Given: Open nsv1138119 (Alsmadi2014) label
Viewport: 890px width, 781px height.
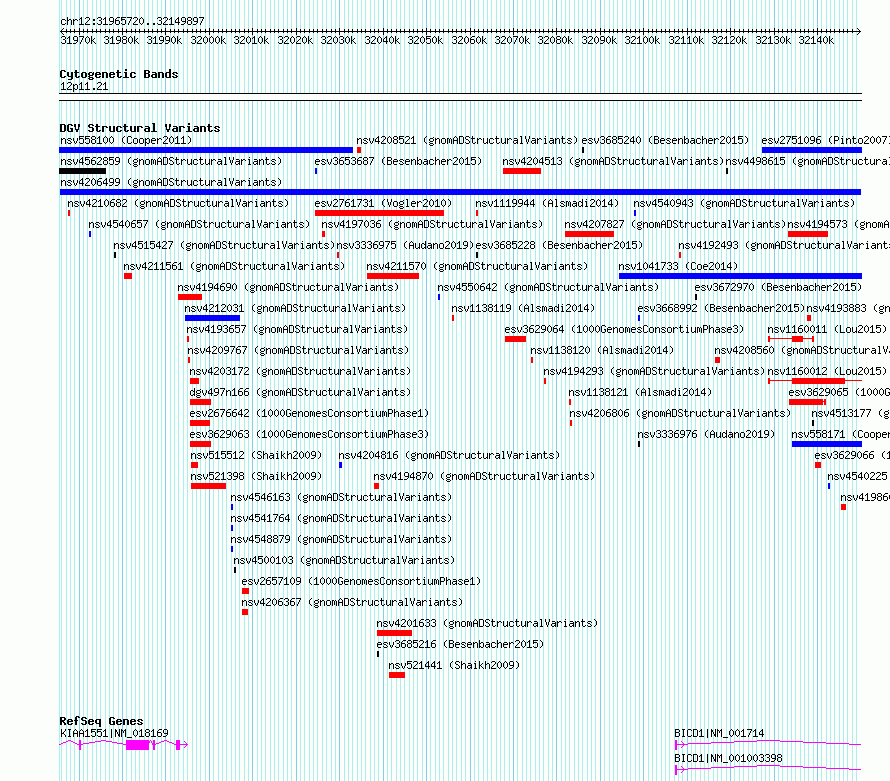Looking at the screenshot, I should coord(523,308).
